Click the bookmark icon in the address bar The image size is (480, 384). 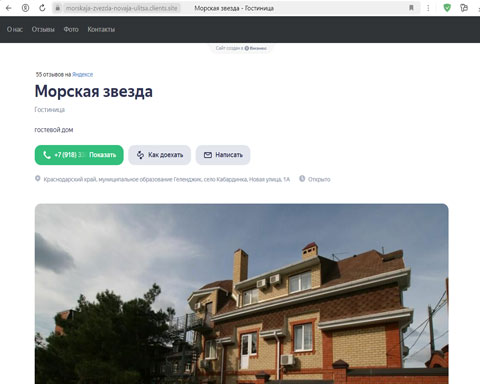pyautogui.click(x=411, y=8)
